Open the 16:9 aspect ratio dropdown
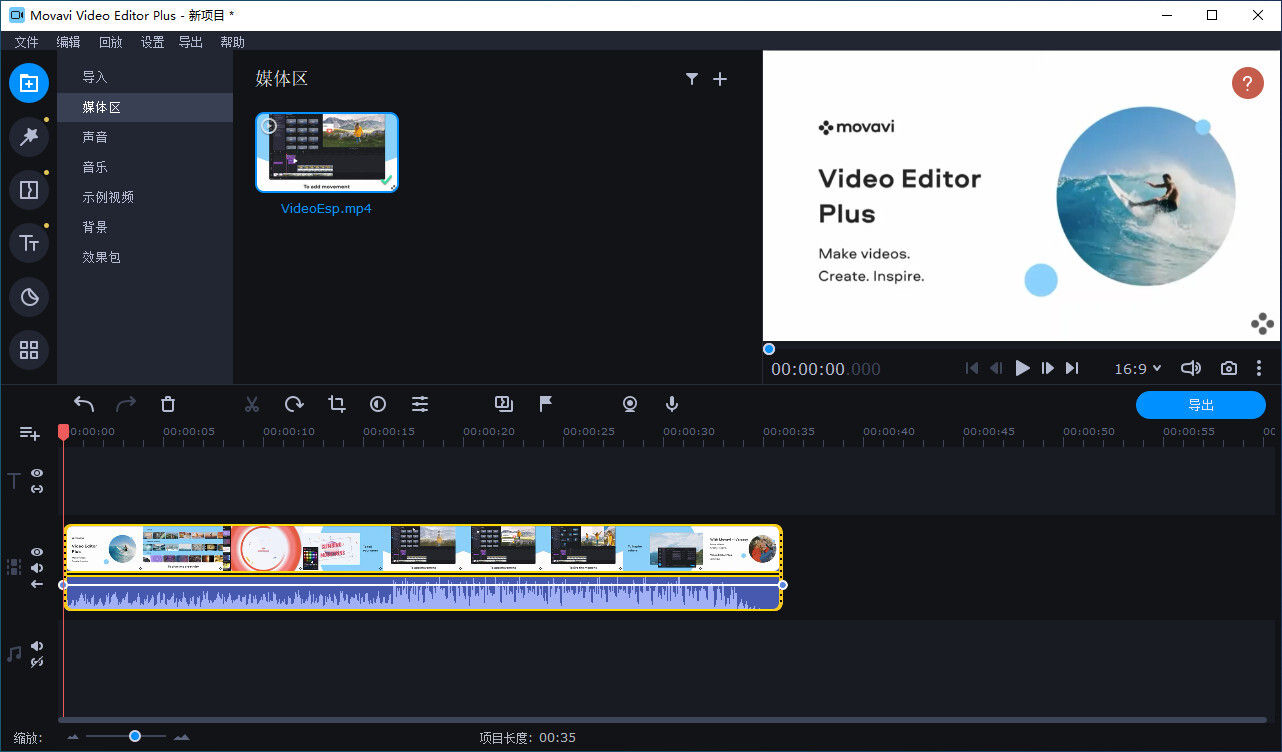This screenshot has width=1282, height=752. (1138, 369)
